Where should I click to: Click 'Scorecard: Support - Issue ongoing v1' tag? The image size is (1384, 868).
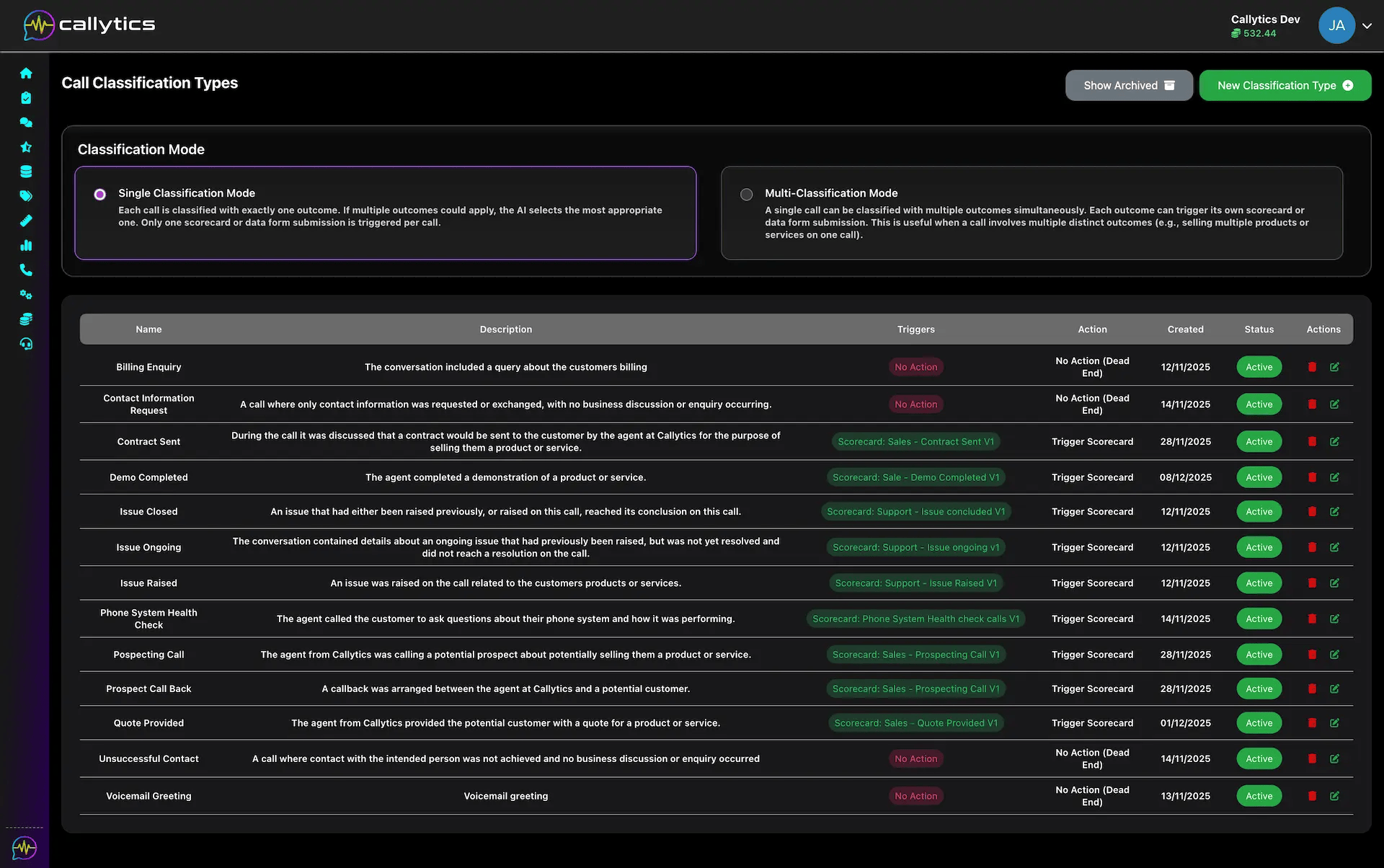(x=915, y=547)
